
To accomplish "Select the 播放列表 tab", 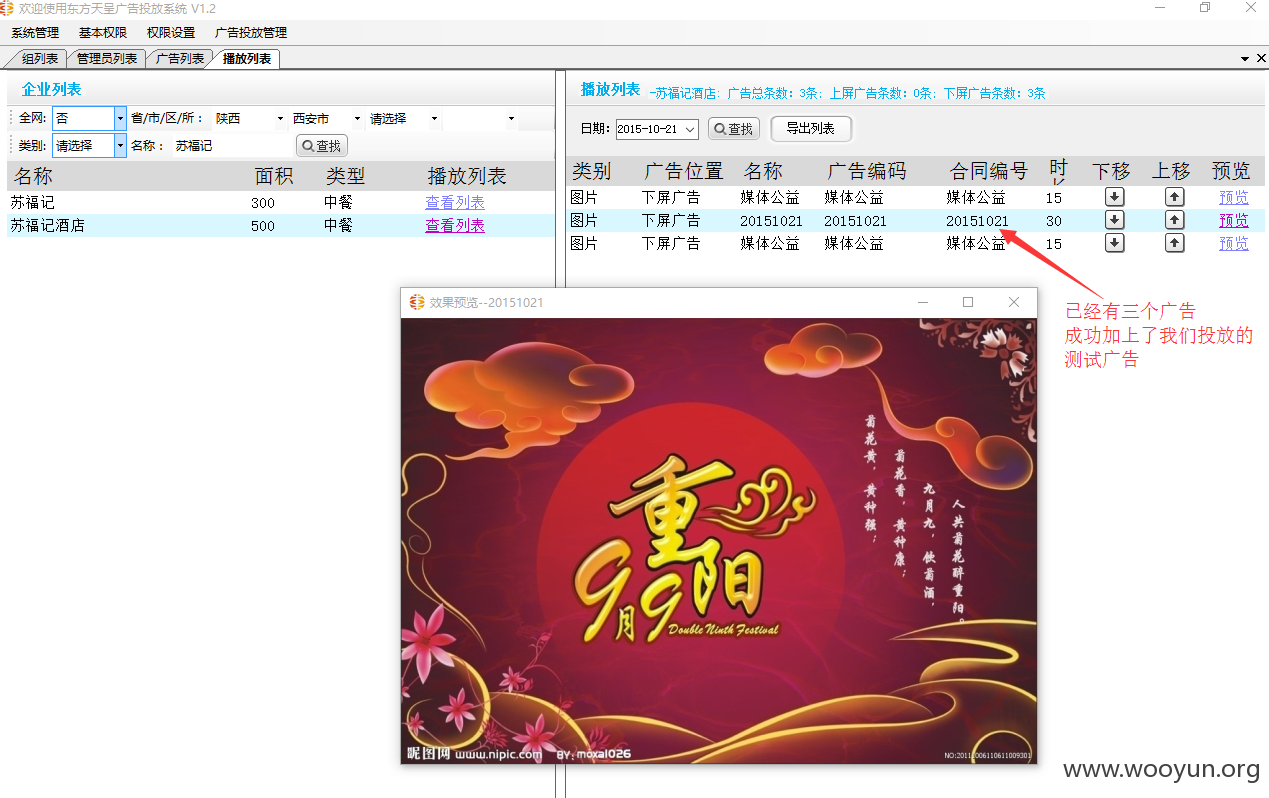I will (247, 59).
